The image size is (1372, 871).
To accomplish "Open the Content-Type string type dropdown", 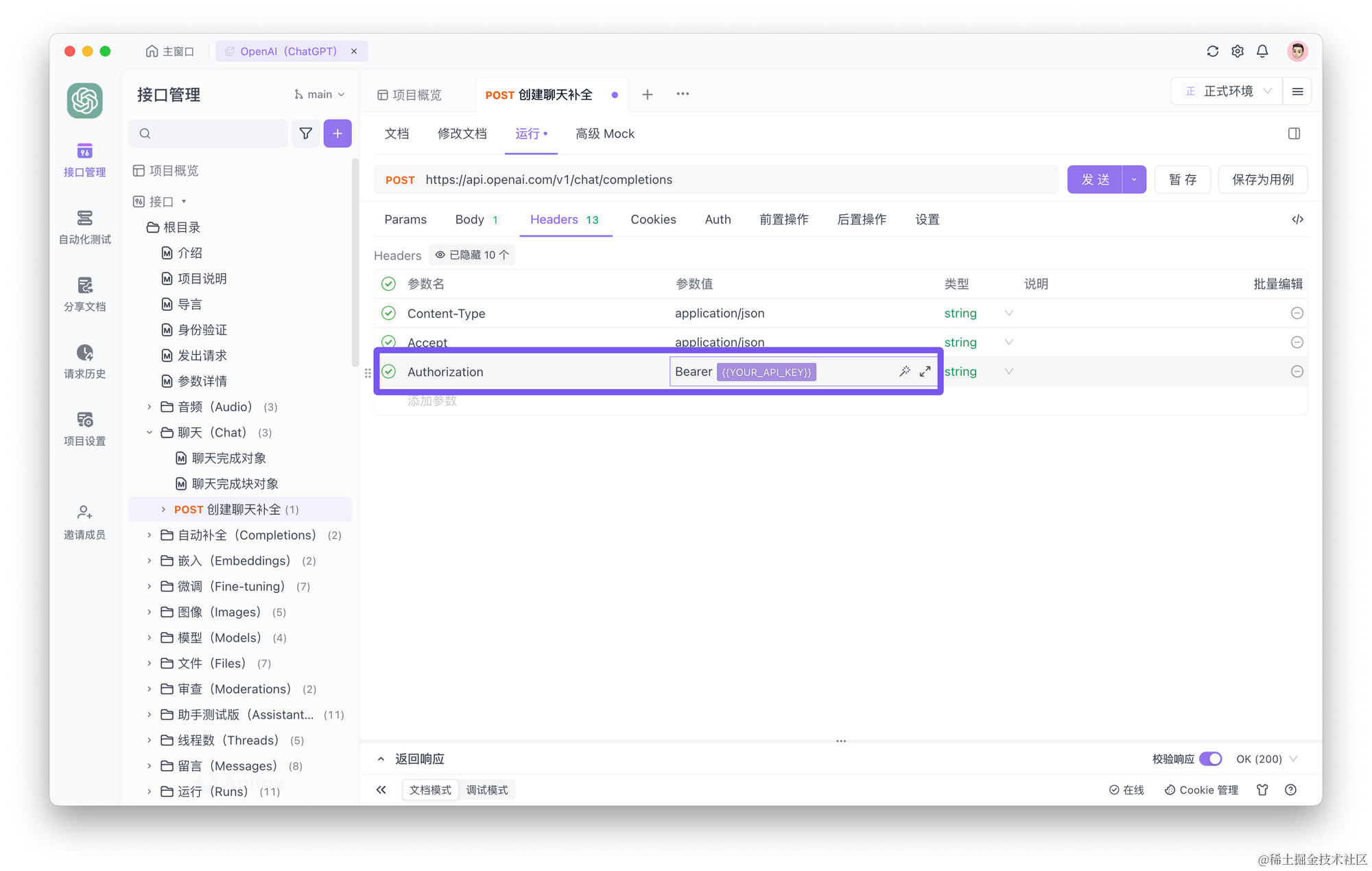I will pyautogui.click(x=1008, y=313).
